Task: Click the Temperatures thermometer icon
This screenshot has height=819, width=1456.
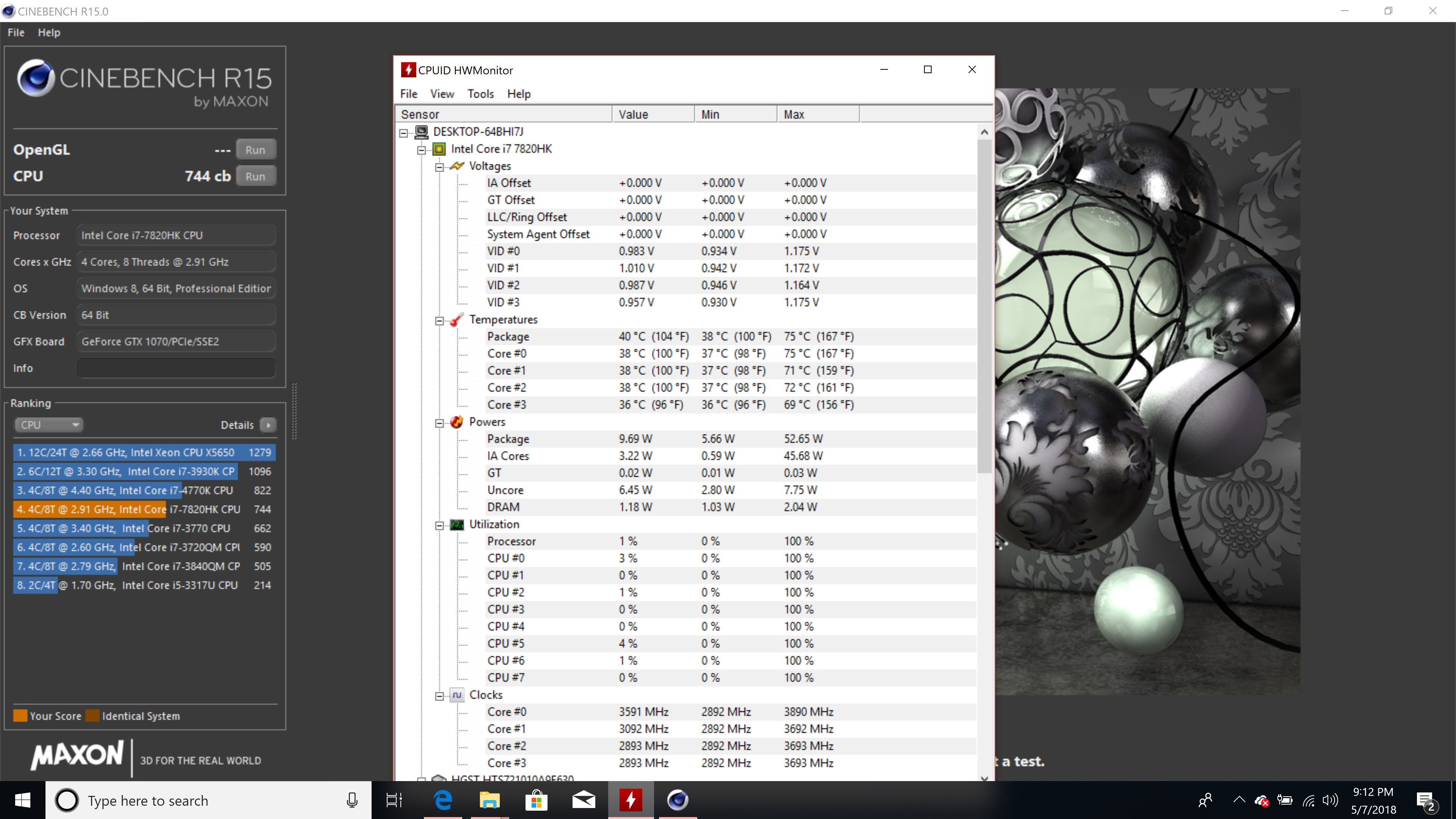Action: 457,320
